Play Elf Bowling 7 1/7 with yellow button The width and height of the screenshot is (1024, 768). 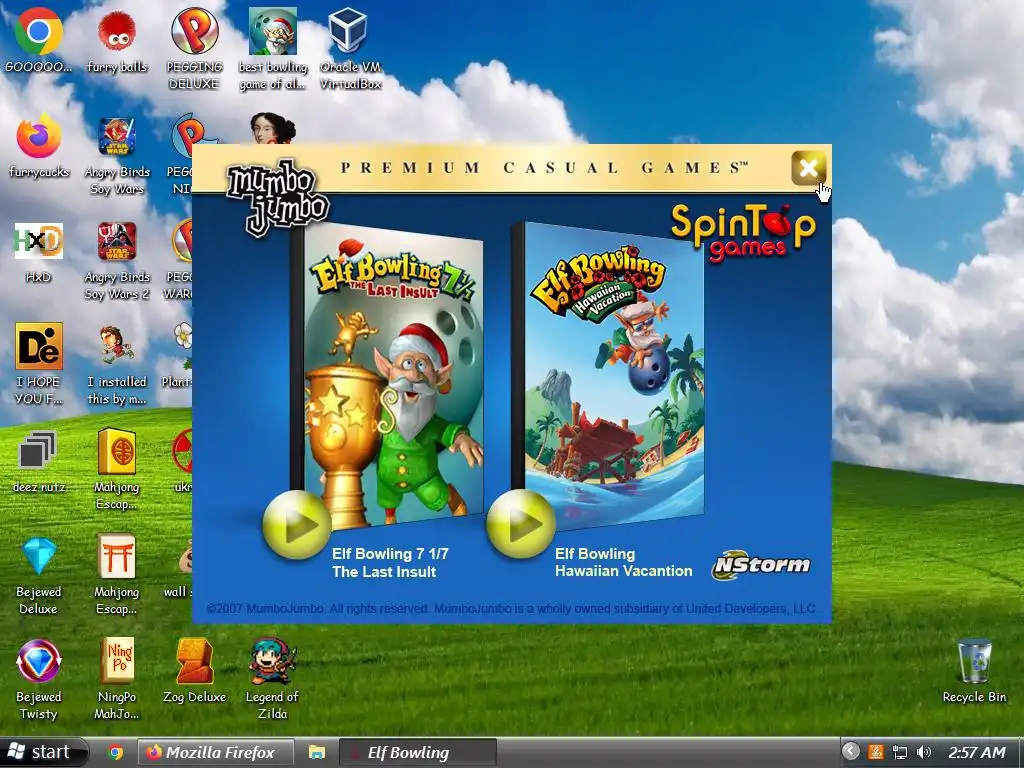(x=296, y=524)
